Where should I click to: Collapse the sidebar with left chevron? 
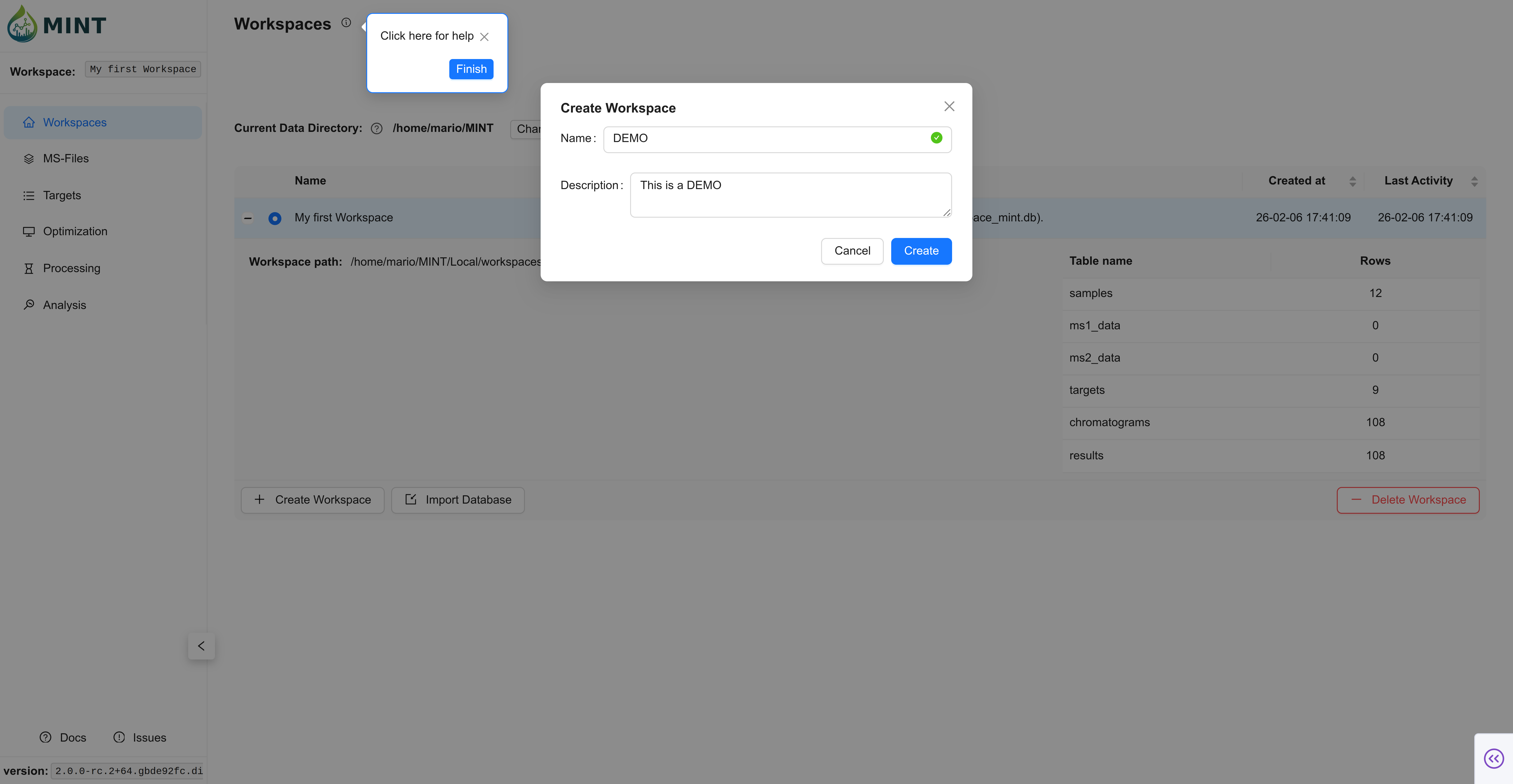click(x=201, y=646)
